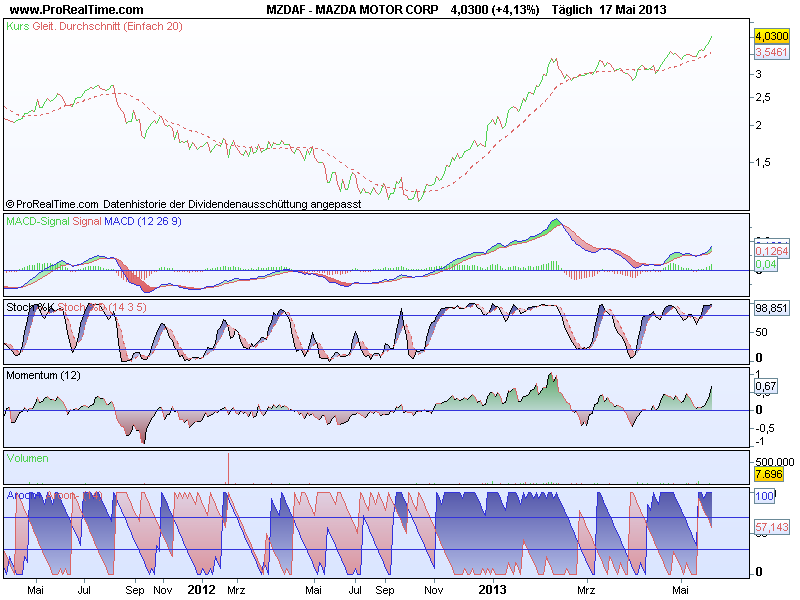Click the 1,5 price axis label

[x=763, y=162]
